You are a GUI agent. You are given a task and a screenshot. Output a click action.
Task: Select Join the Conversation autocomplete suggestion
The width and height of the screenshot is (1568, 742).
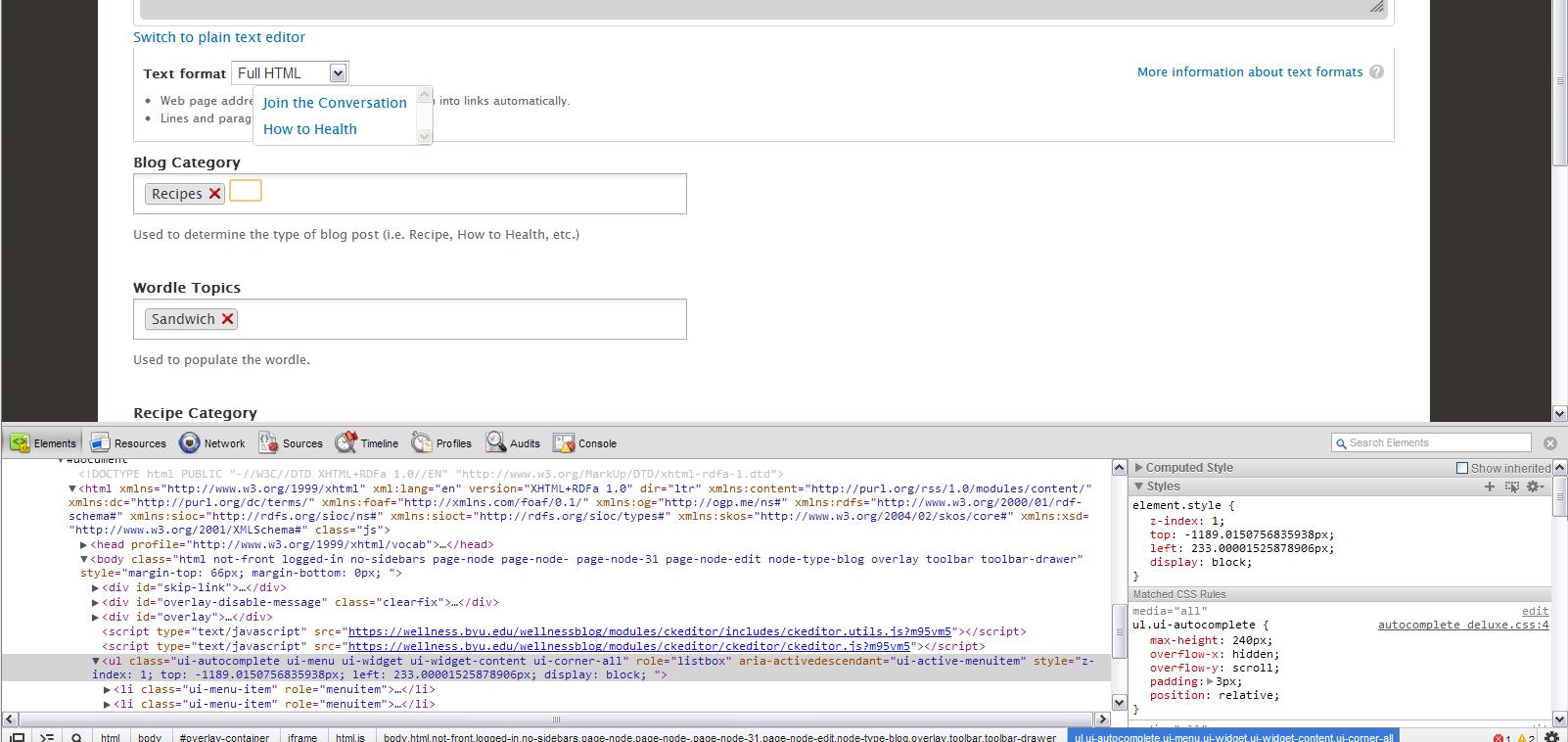click(x=335, y=103)
